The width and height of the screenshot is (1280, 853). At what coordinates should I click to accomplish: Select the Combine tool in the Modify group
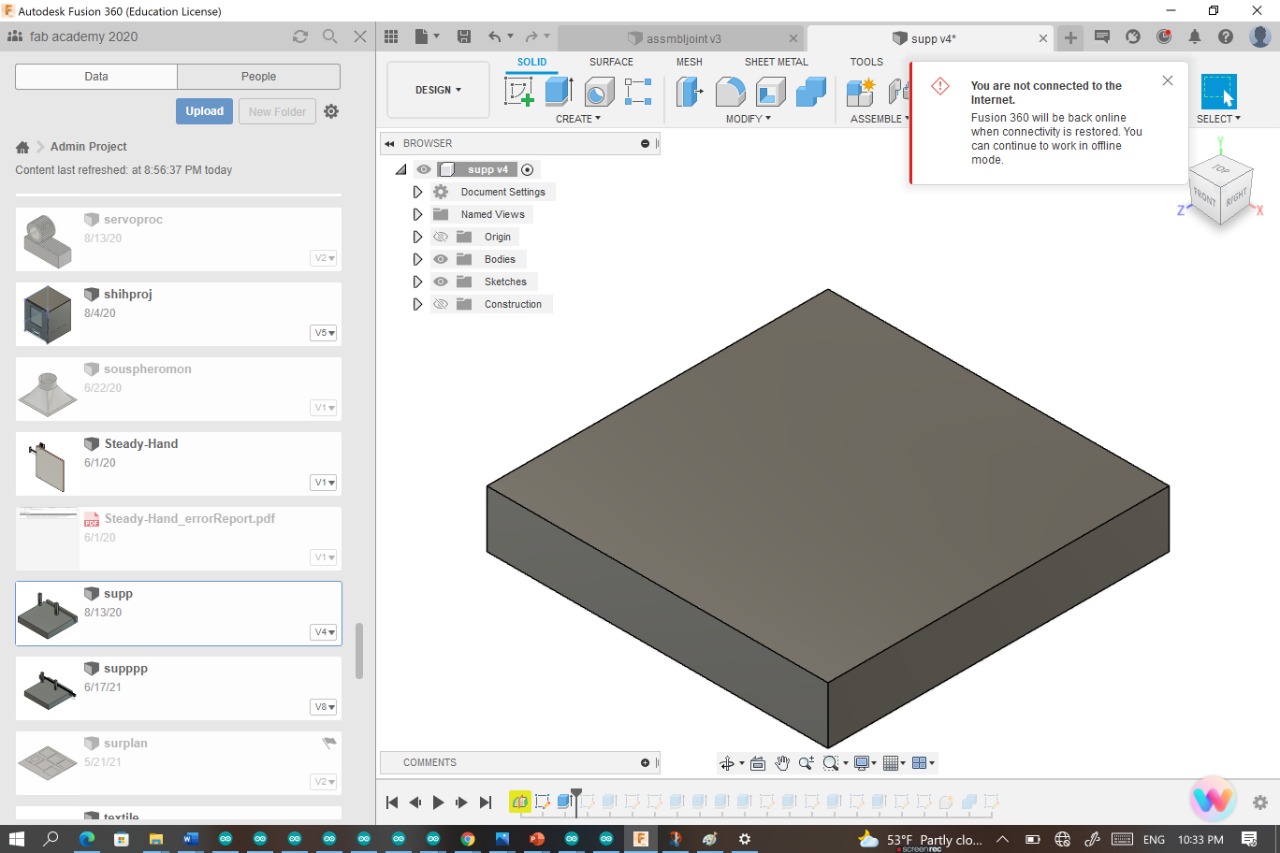pyautogui.click(x=810, y=92)
